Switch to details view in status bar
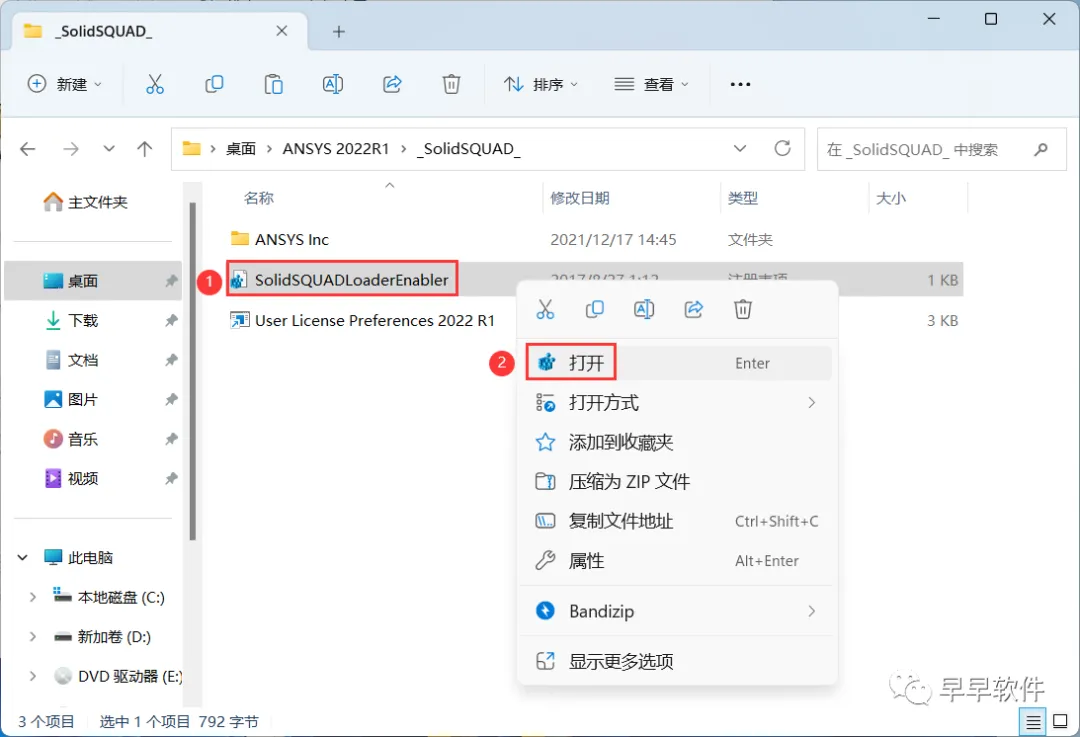 tap(1032, 722)
